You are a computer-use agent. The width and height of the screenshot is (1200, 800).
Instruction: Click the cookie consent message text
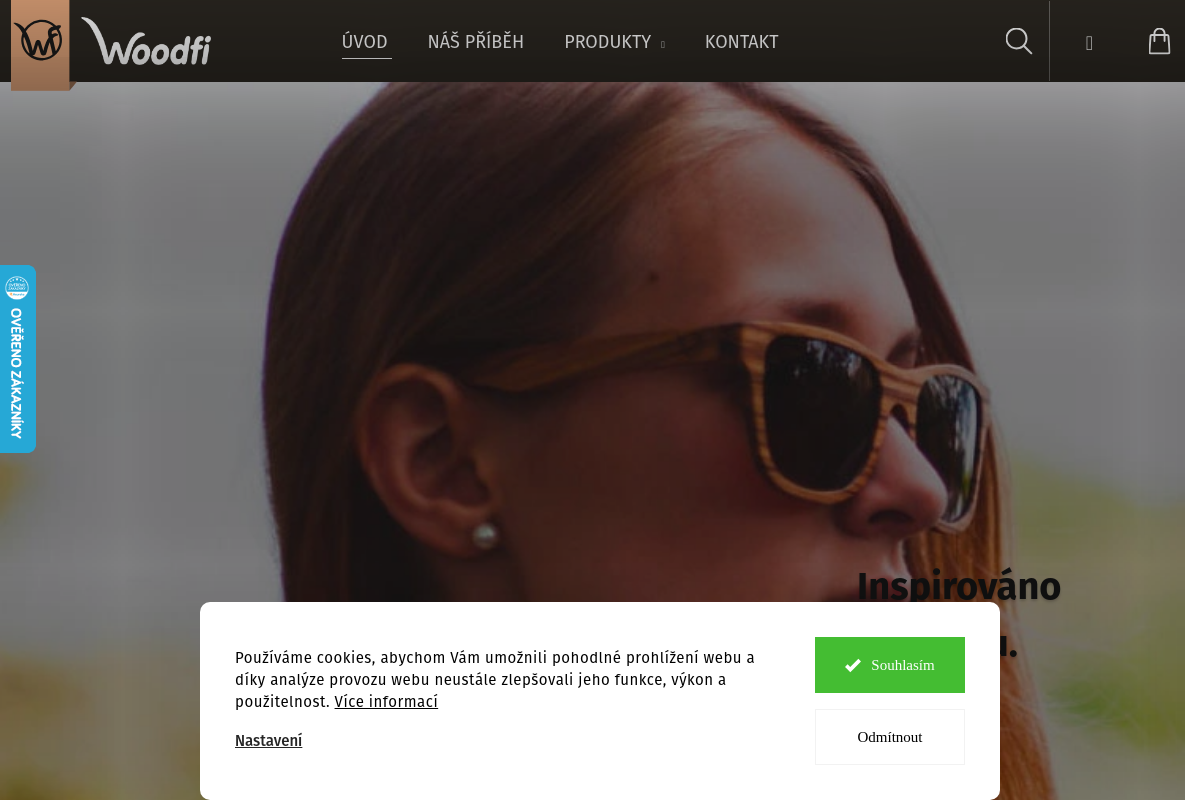[495, 680]
